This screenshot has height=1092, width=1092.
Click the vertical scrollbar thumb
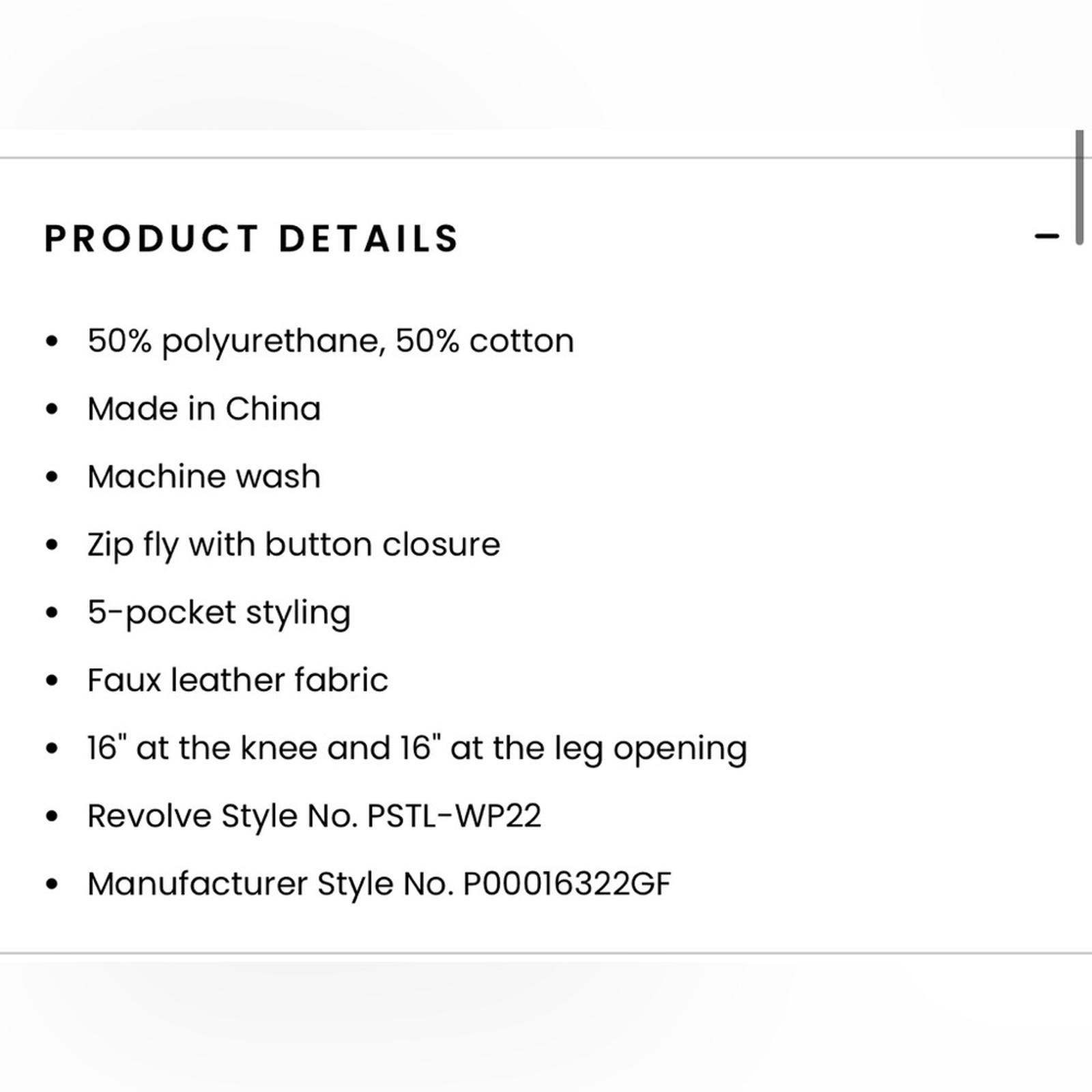(1079, 188)
